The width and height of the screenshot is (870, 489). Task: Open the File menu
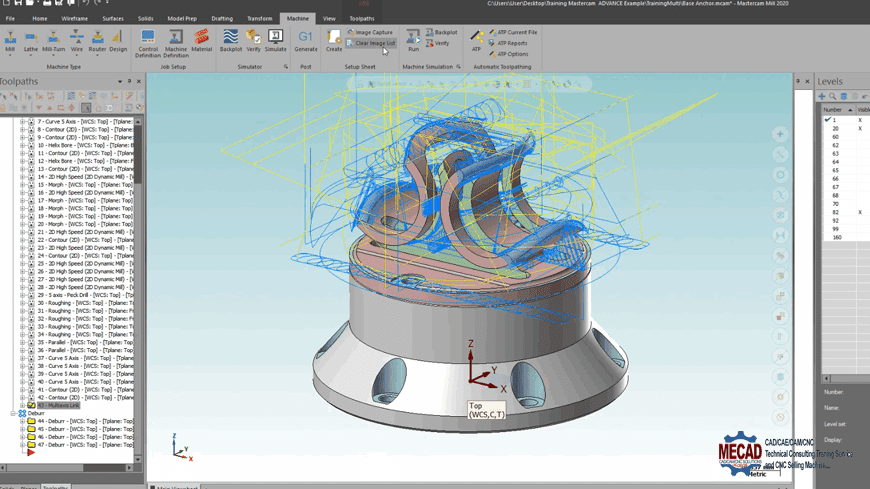(x=10, y=18)
